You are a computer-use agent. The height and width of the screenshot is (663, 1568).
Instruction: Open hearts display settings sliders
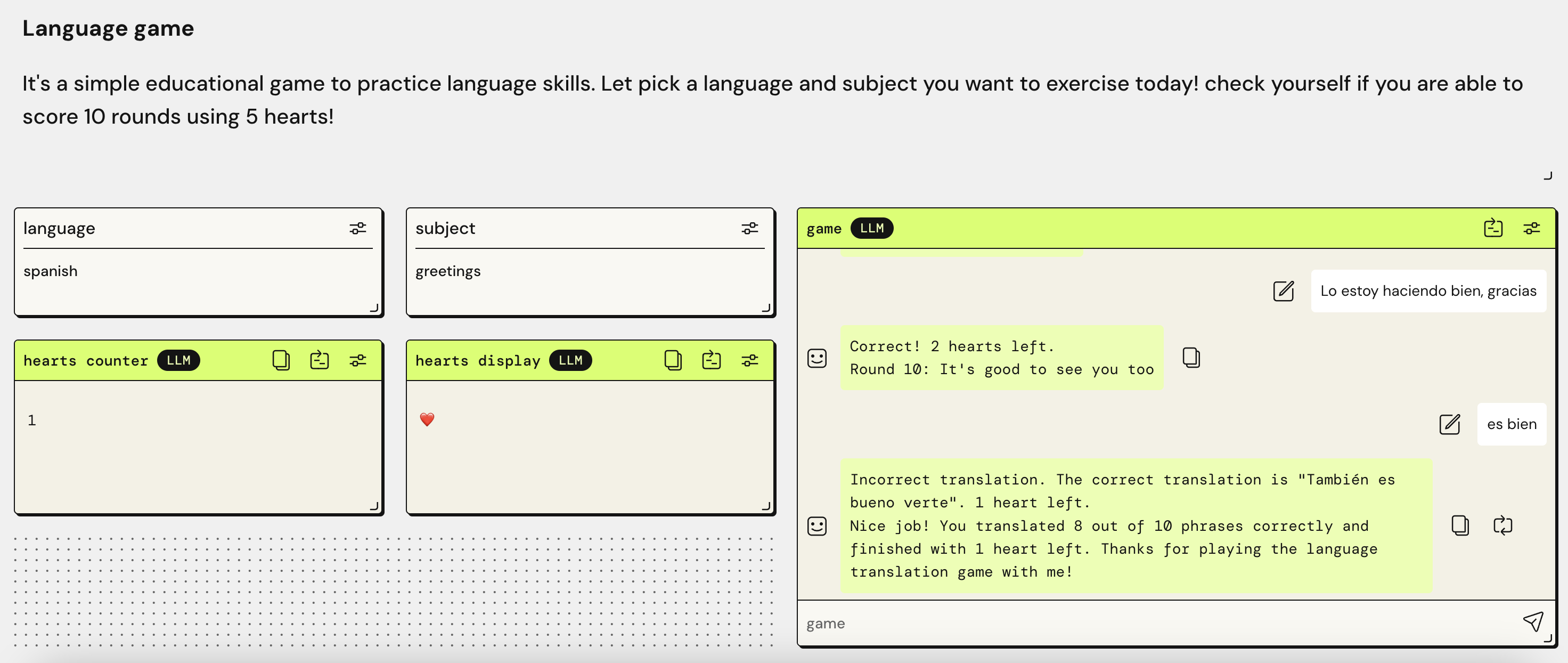pos(749,360)
